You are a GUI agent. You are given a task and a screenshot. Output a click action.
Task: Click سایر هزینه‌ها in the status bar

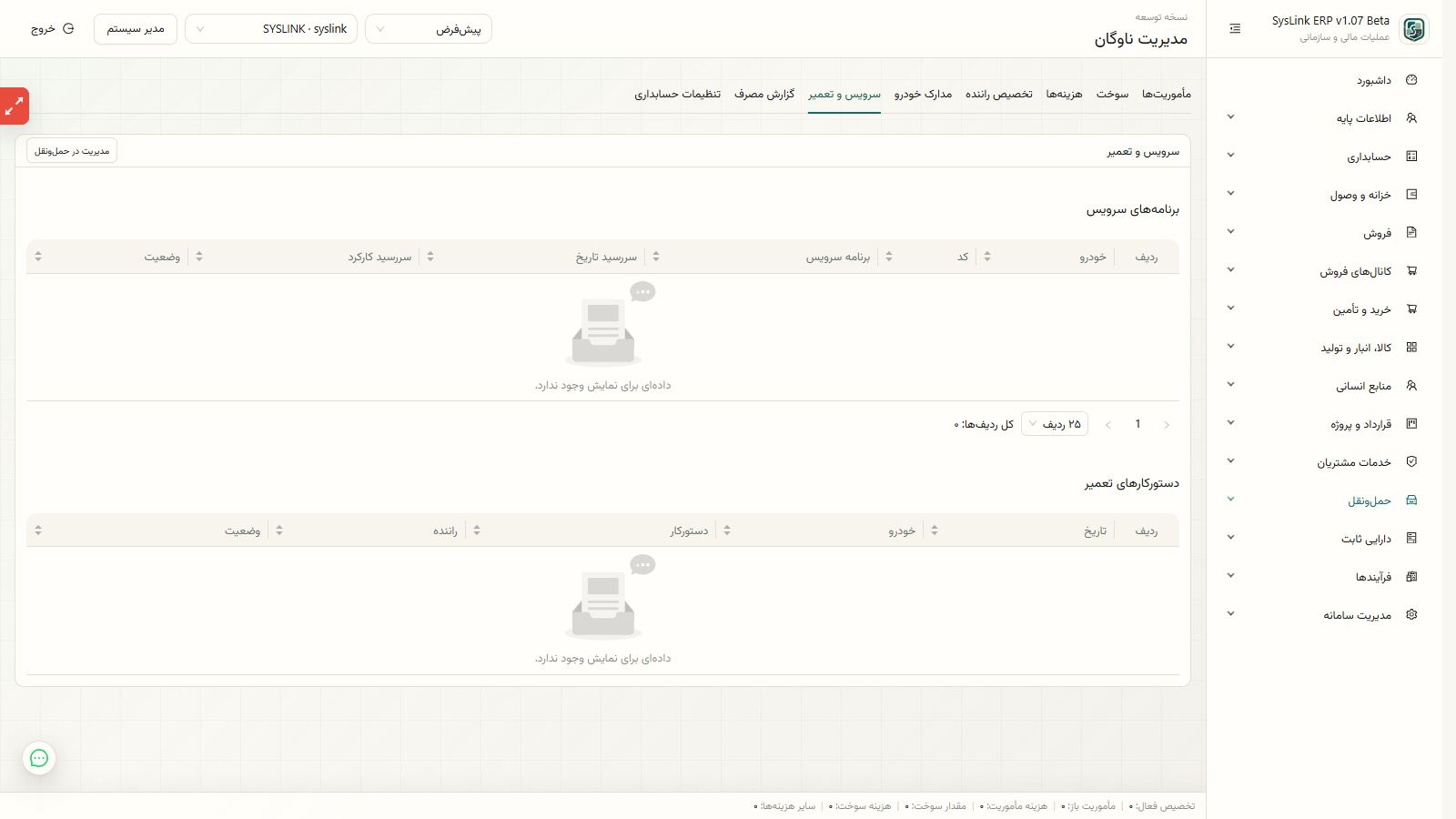point(784,806)
